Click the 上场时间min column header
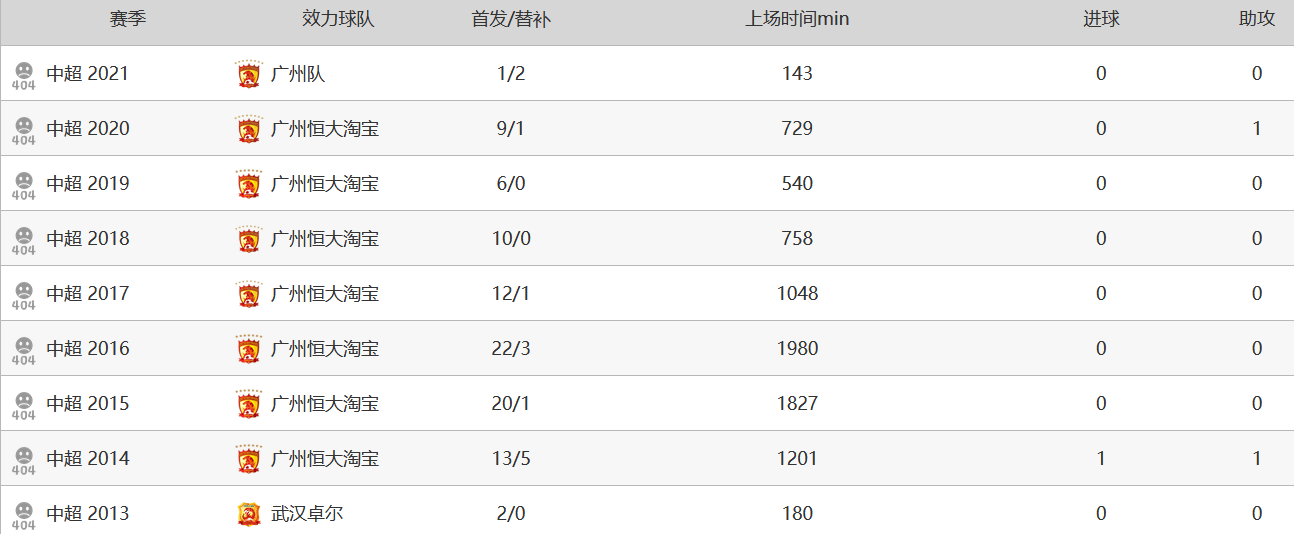Screen dimensions: 1294x534 [797, 19]
